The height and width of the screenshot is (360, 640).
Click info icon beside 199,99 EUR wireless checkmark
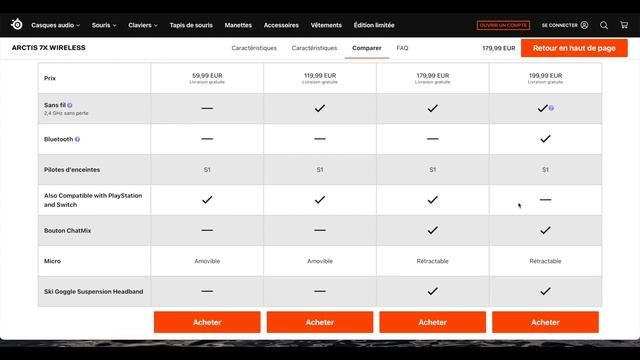click(x=551, y=108)
